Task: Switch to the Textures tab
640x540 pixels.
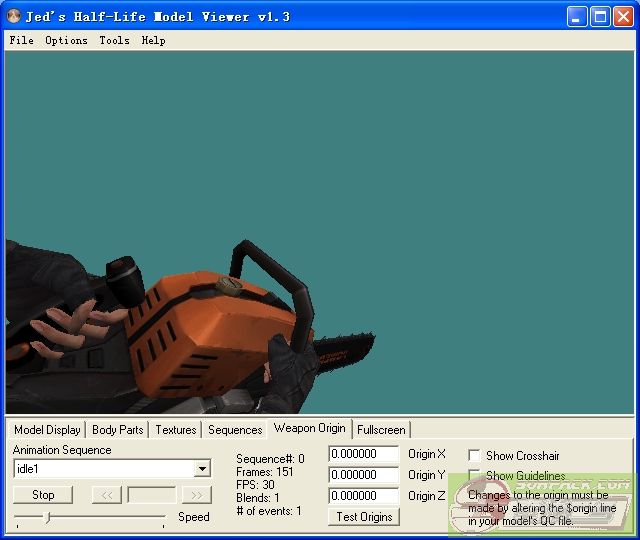Action: (x=175, y=430)
